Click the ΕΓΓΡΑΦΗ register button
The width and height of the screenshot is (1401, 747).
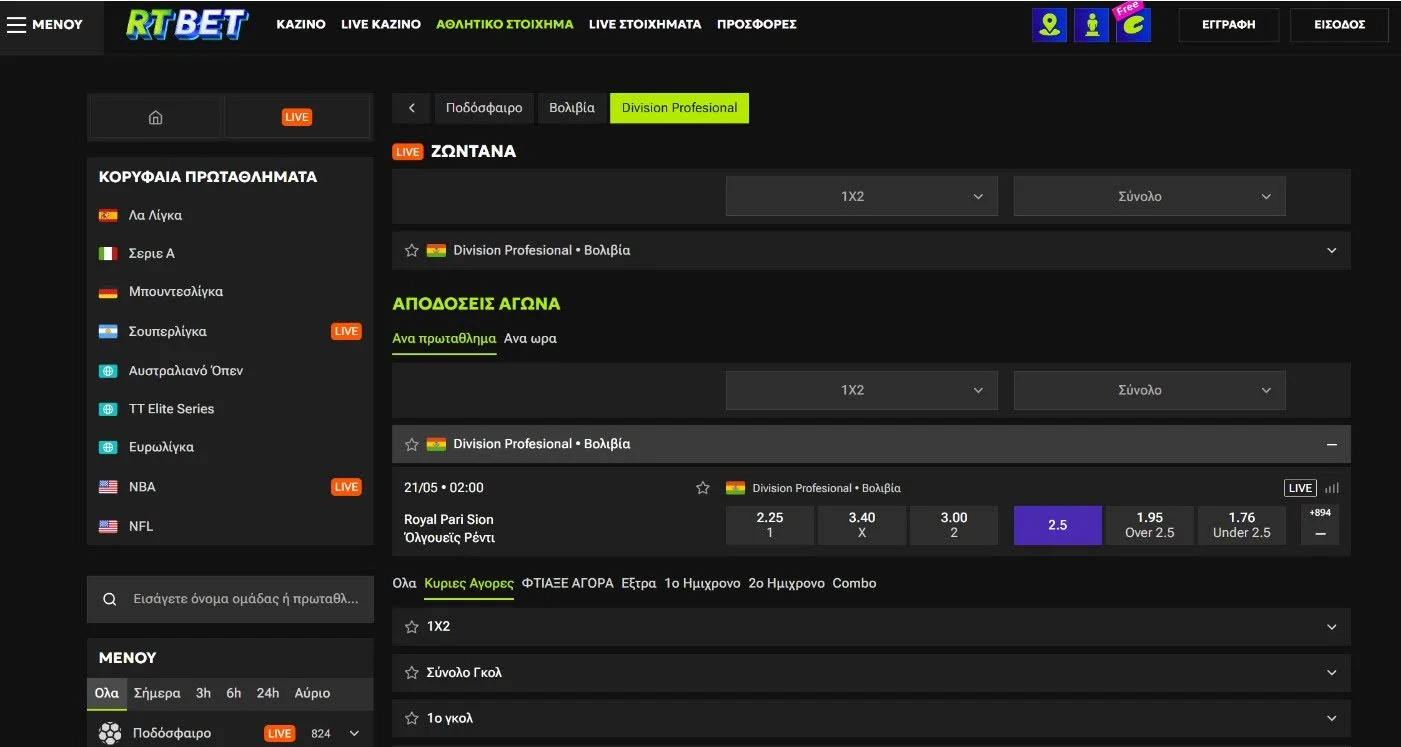[1228, 25]
